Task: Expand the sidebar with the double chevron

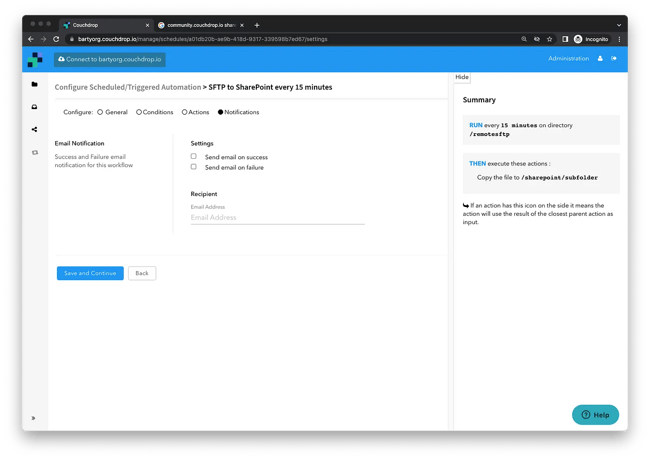Action: point(34,418)
